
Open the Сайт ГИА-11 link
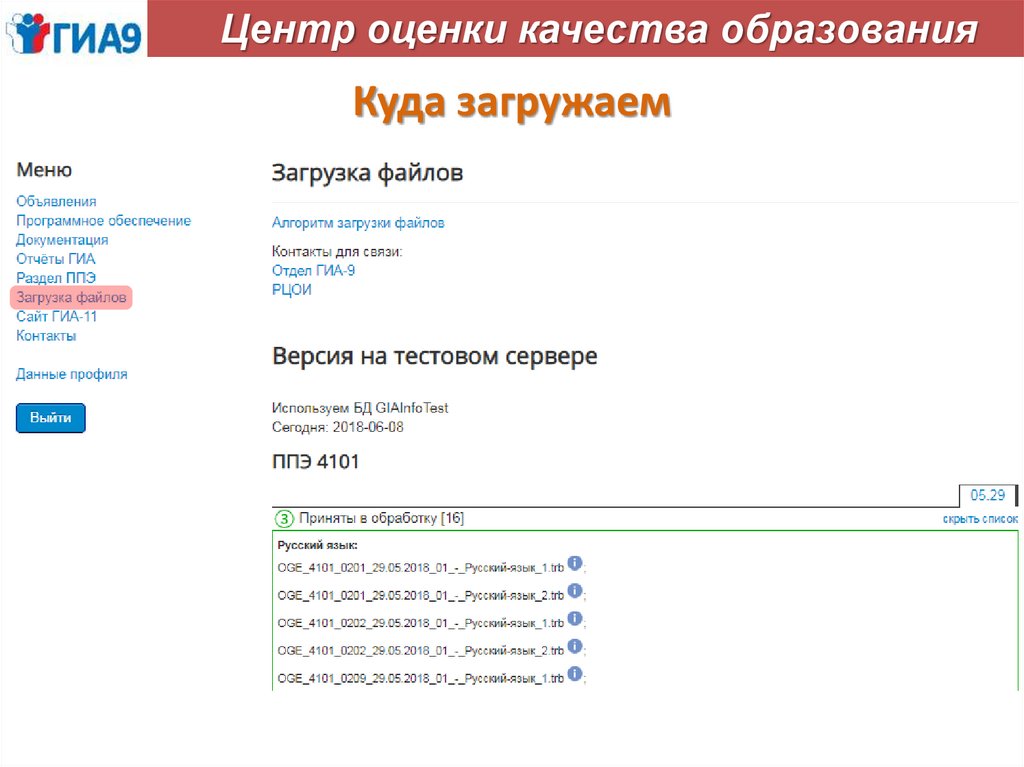57,316
